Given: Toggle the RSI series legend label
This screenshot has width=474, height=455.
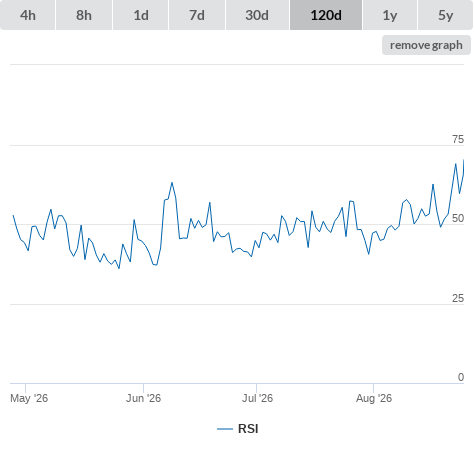Looking at the screenshot, I should [x=248, y=429].
